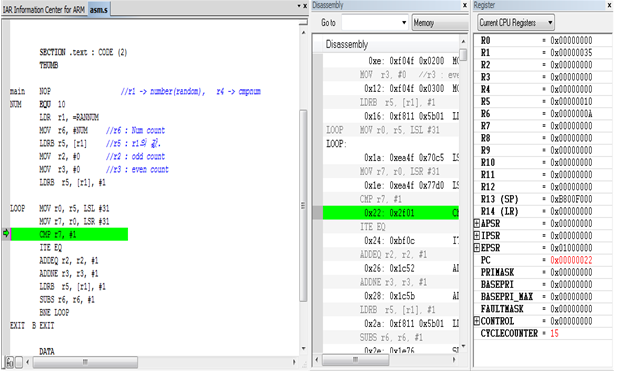Click the editor scroll-right arrow

[x=294, y=362]
